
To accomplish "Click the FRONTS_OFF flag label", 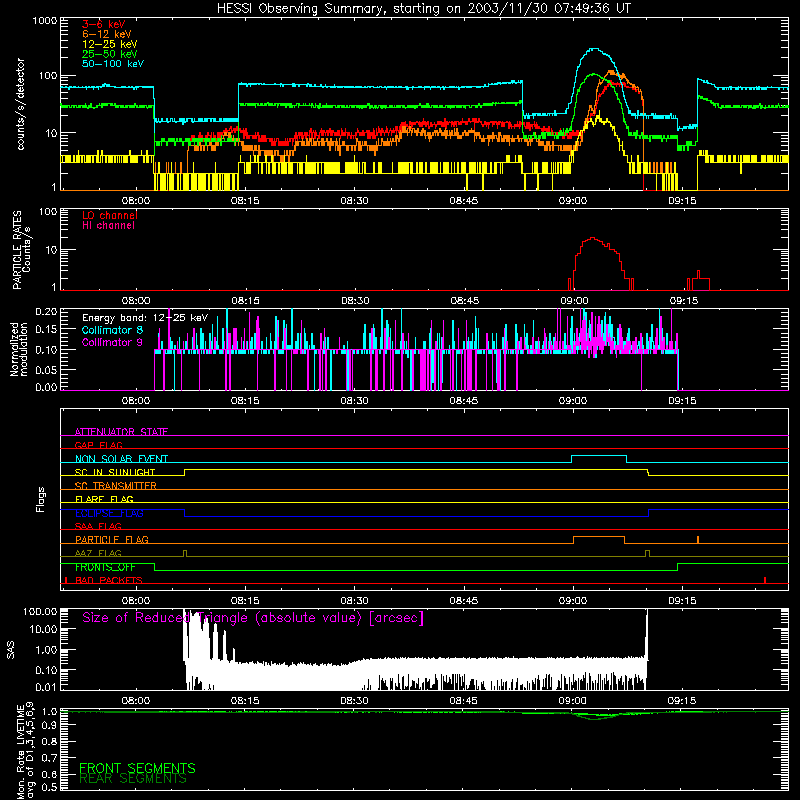I will tap(105, 567).
